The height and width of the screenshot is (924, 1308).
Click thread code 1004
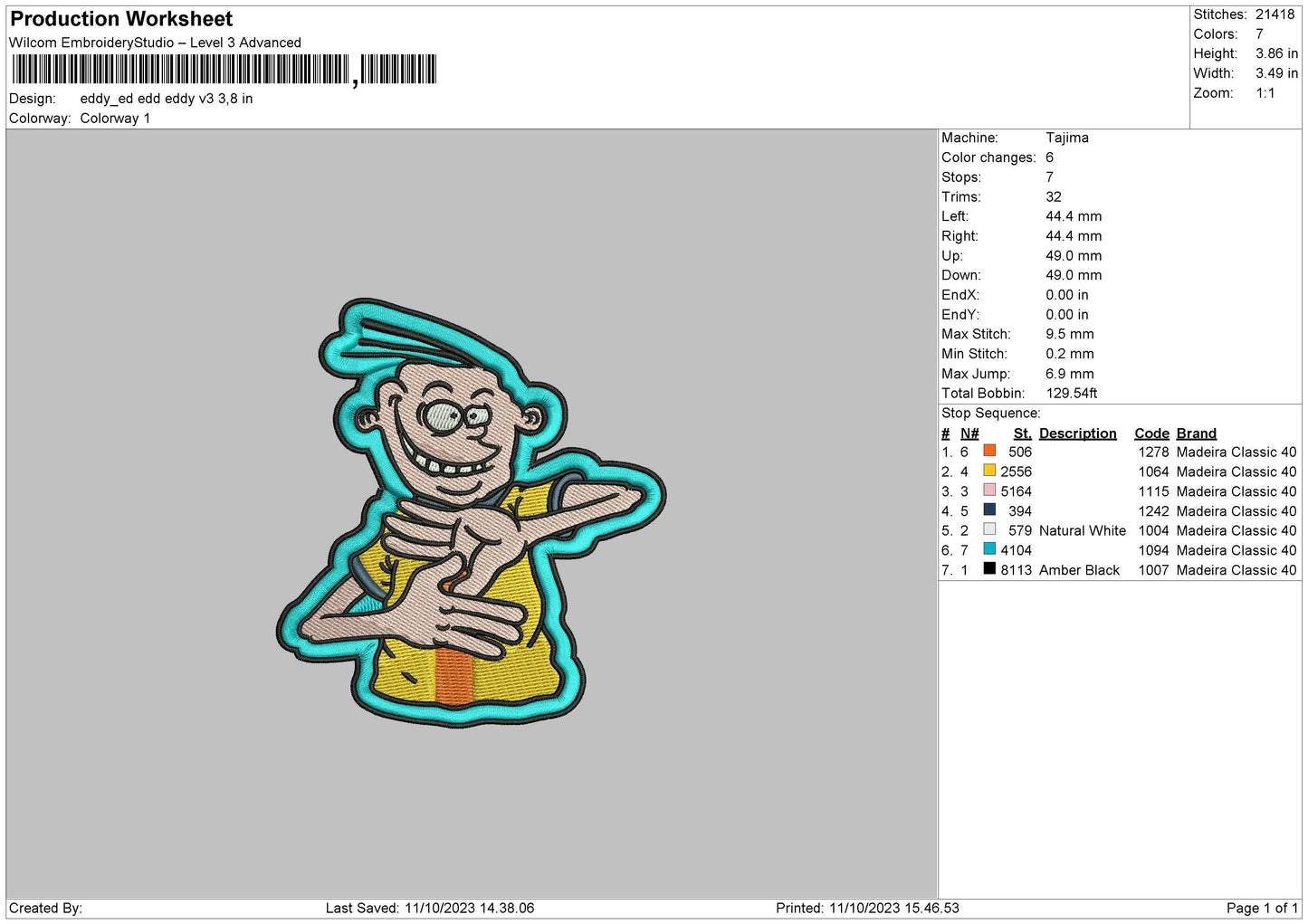(x=1154, y=531)
